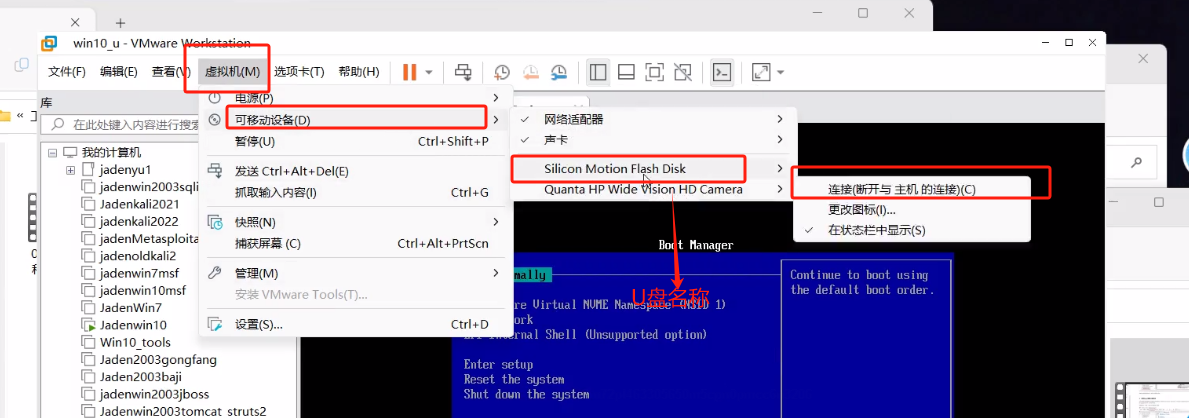Viewport: 1189px width, 418px height.
Task: Click the Send Ctrl+Alt+Del toolbar icon
Action: [x=463, y=72]
